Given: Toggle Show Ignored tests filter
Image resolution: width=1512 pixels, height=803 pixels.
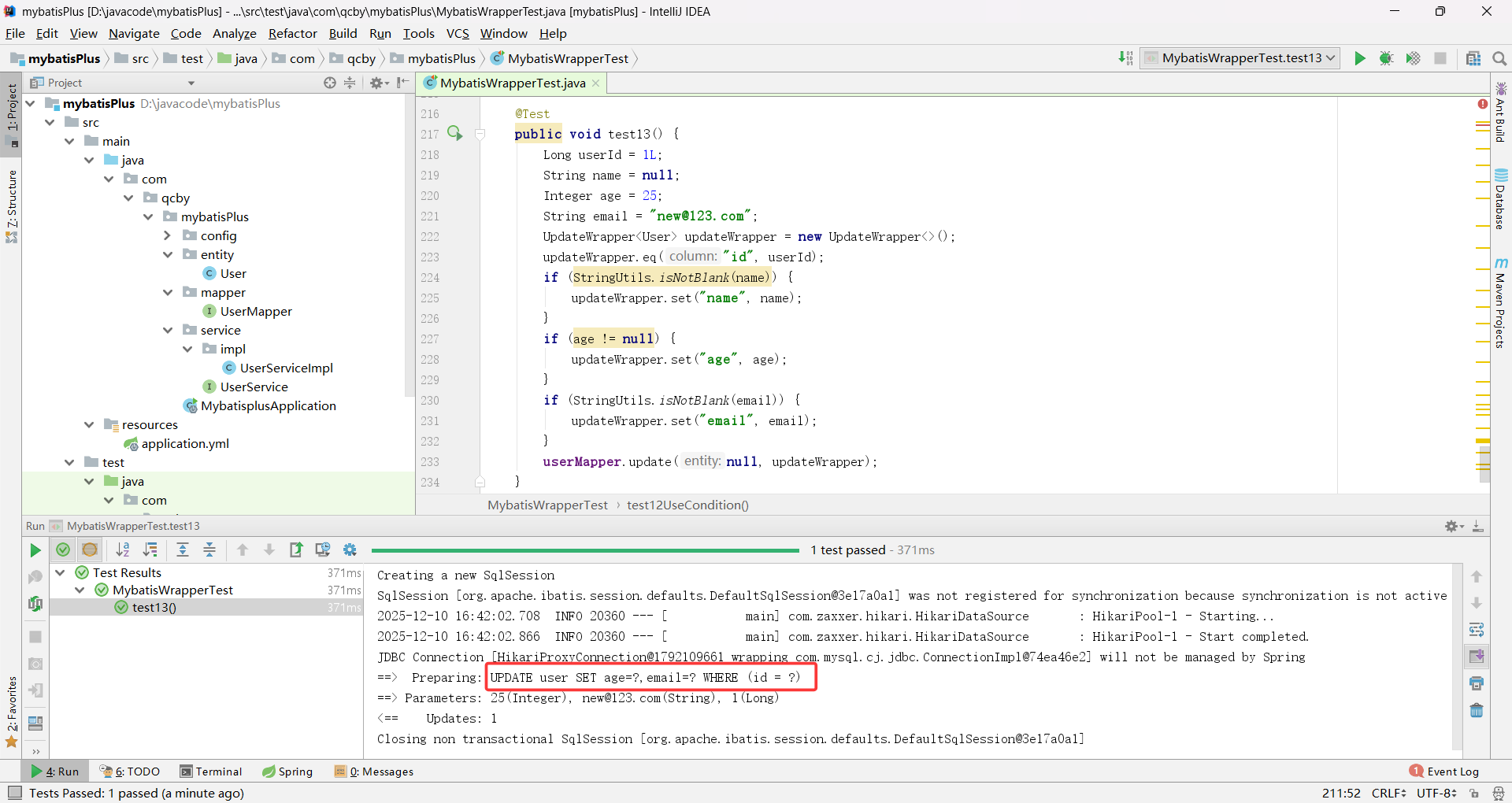Looking at the screenshot, I should click(x=90, y=550).
